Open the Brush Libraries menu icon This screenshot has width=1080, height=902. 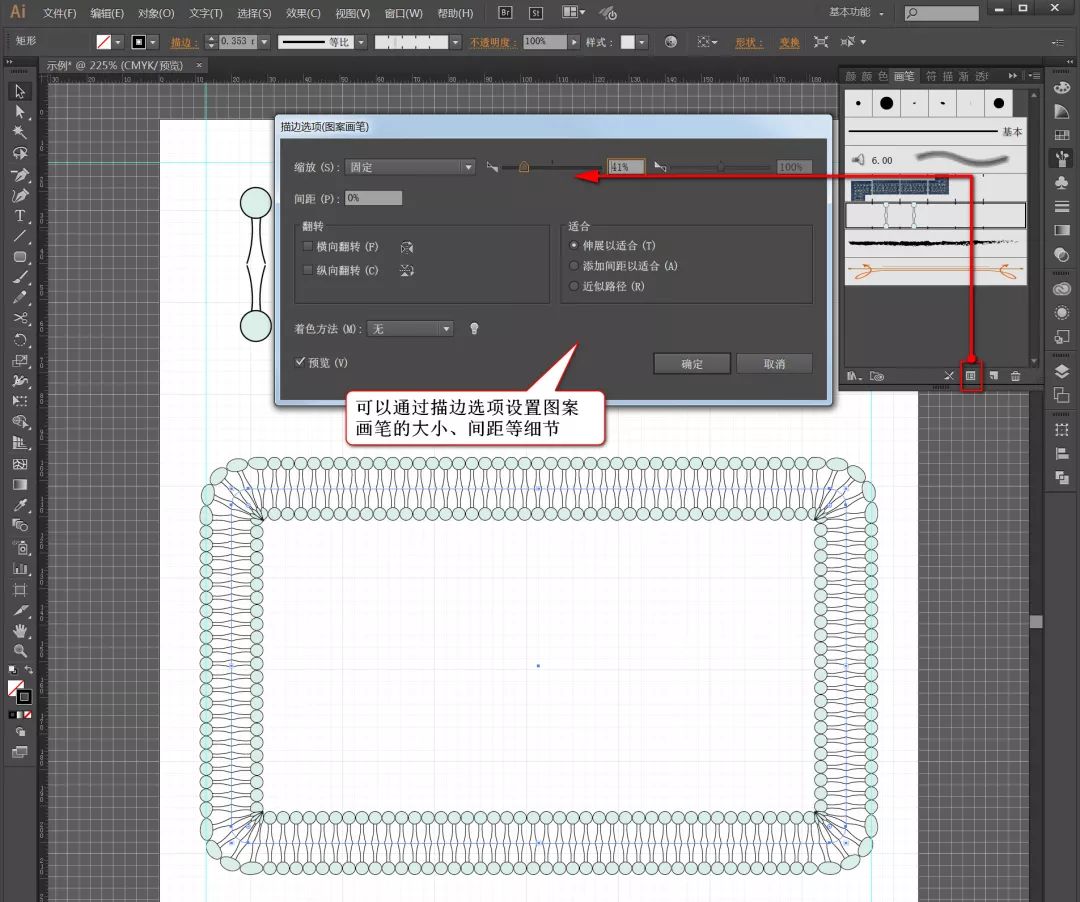852,375
